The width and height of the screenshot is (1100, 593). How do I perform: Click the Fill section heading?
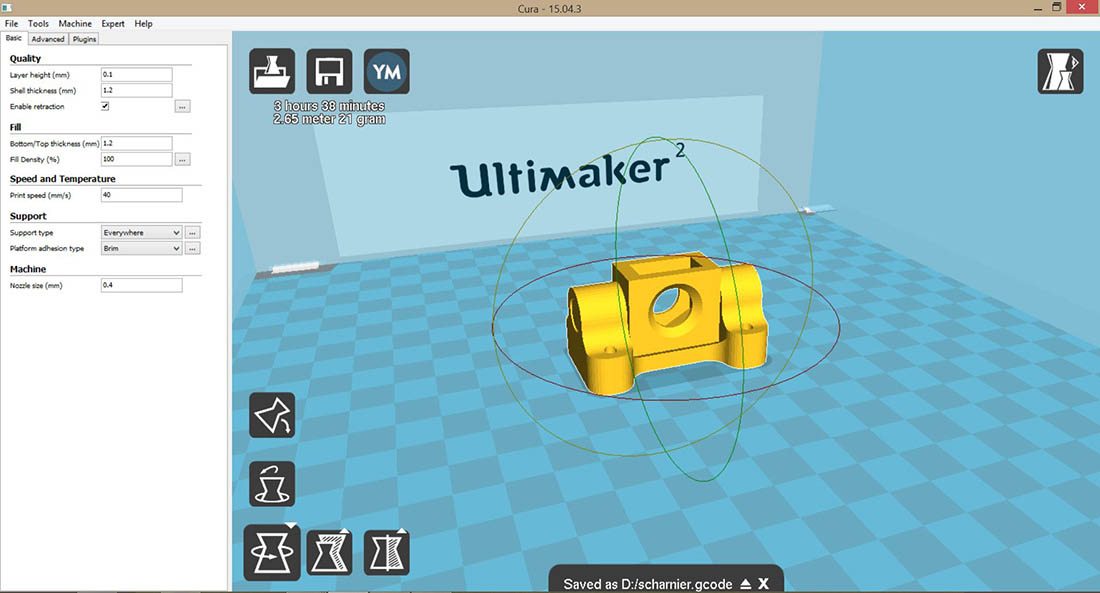[x=15, y=127]
